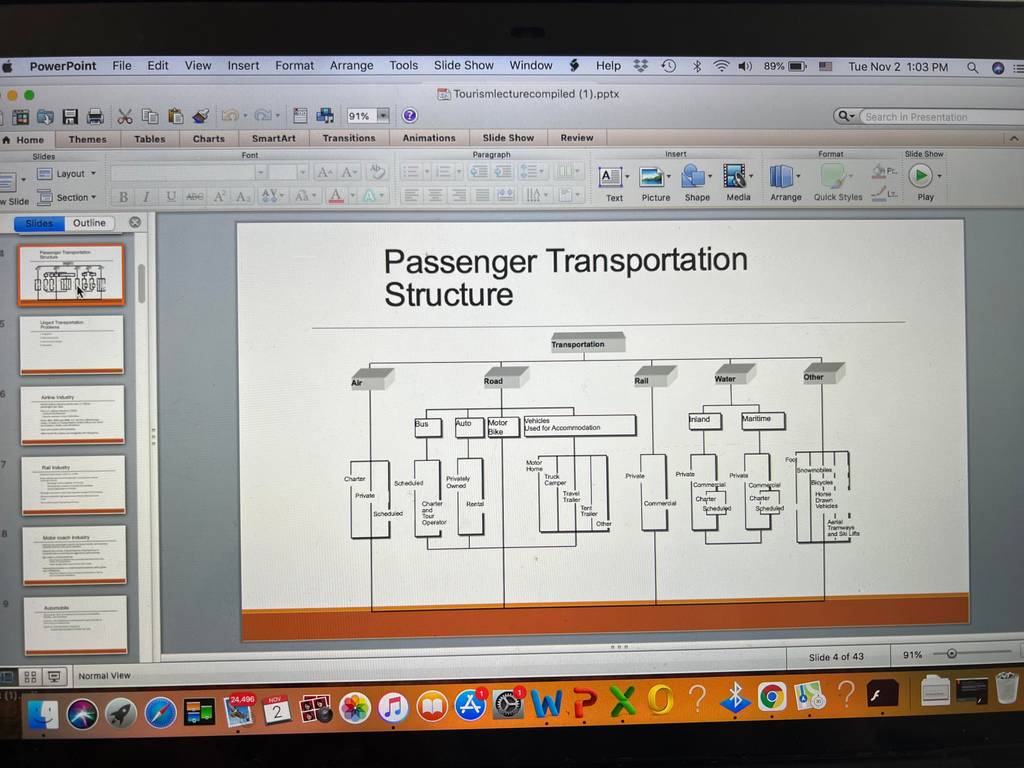Open Chrome from the Dock
This screenshot has width=1024, height=768.
pyautogui.click(x=771, y=697)
